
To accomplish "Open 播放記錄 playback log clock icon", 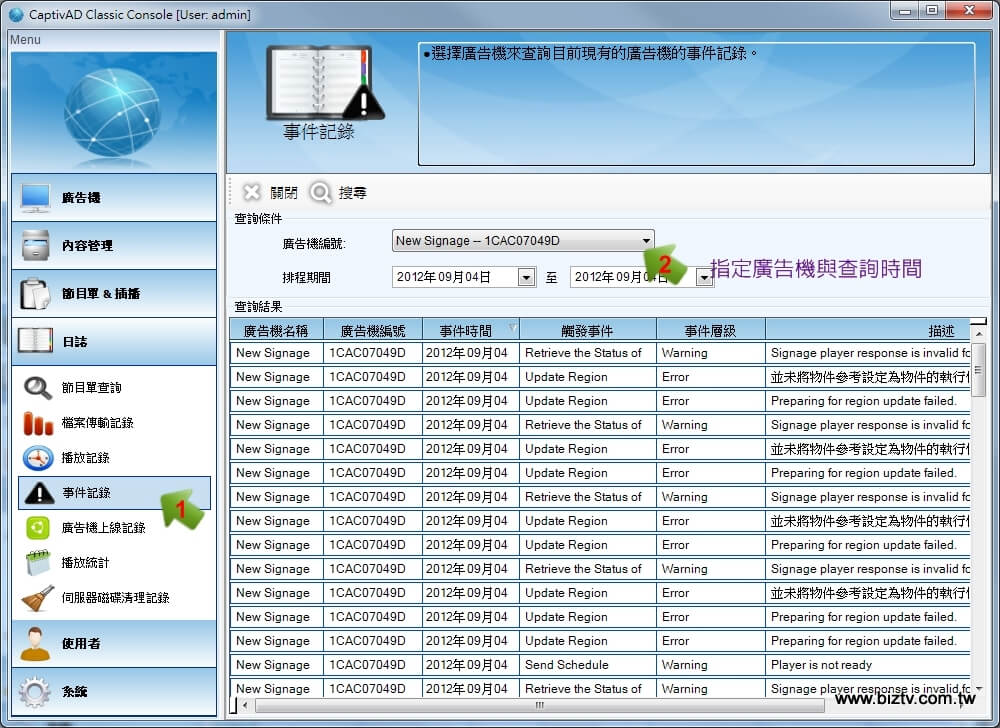I will [x=38, y=458].
